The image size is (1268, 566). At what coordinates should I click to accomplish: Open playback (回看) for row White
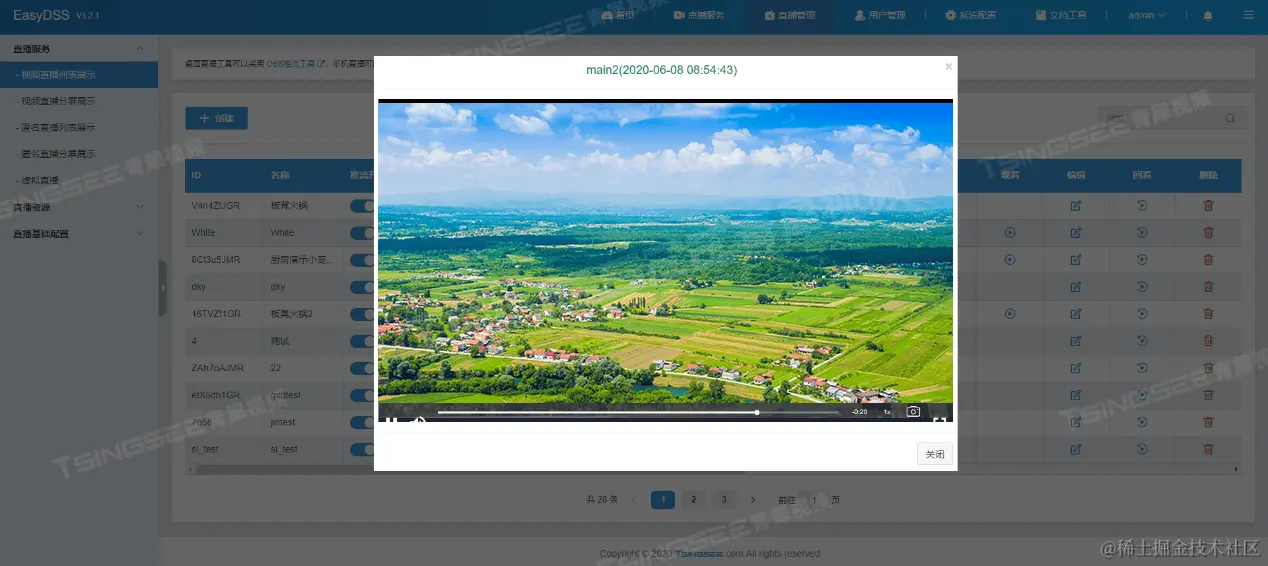tap(1142, 232)
